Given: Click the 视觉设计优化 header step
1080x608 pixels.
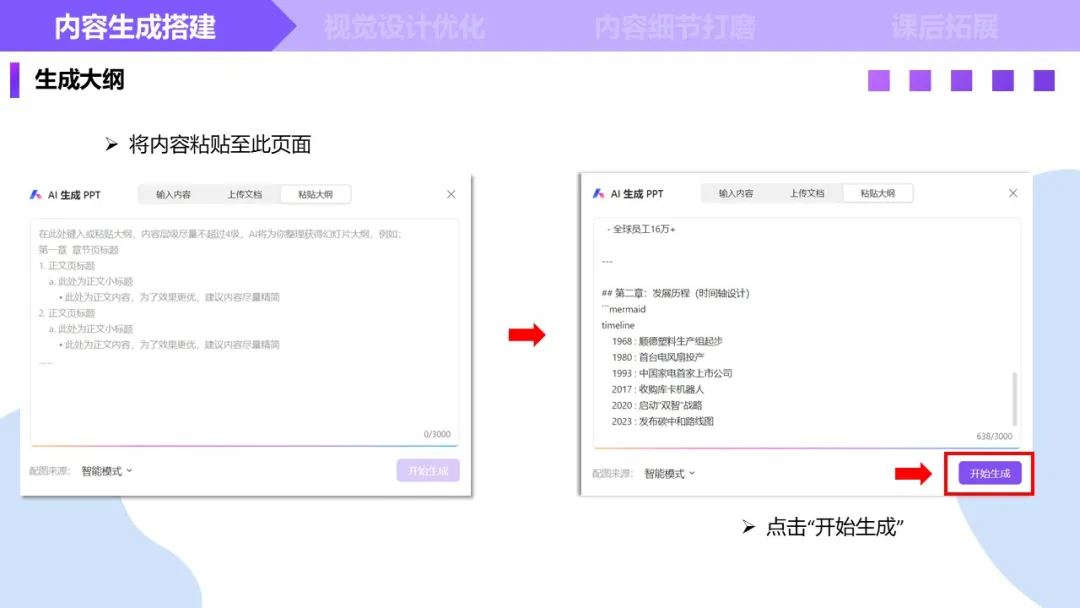Looking at the screenshot, I should pyautogui.click(x=404, y=27).
